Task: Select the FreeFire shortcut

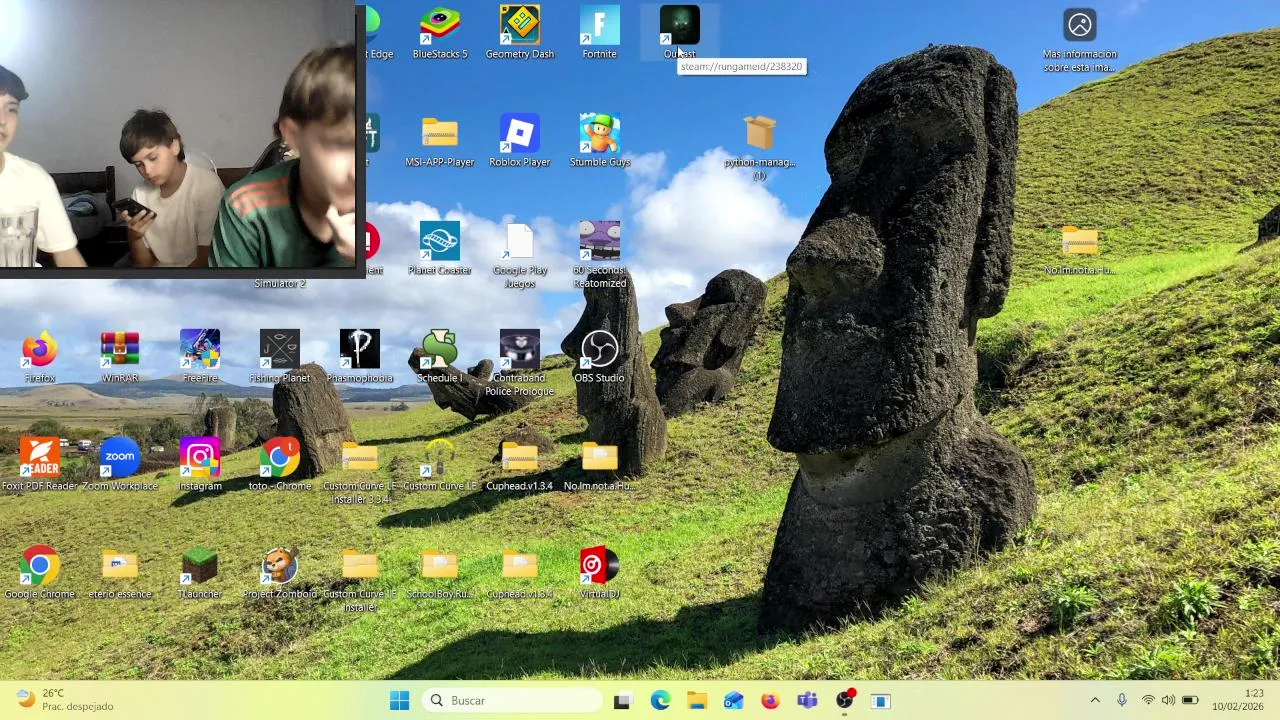Action: click(x=200, y=357)
